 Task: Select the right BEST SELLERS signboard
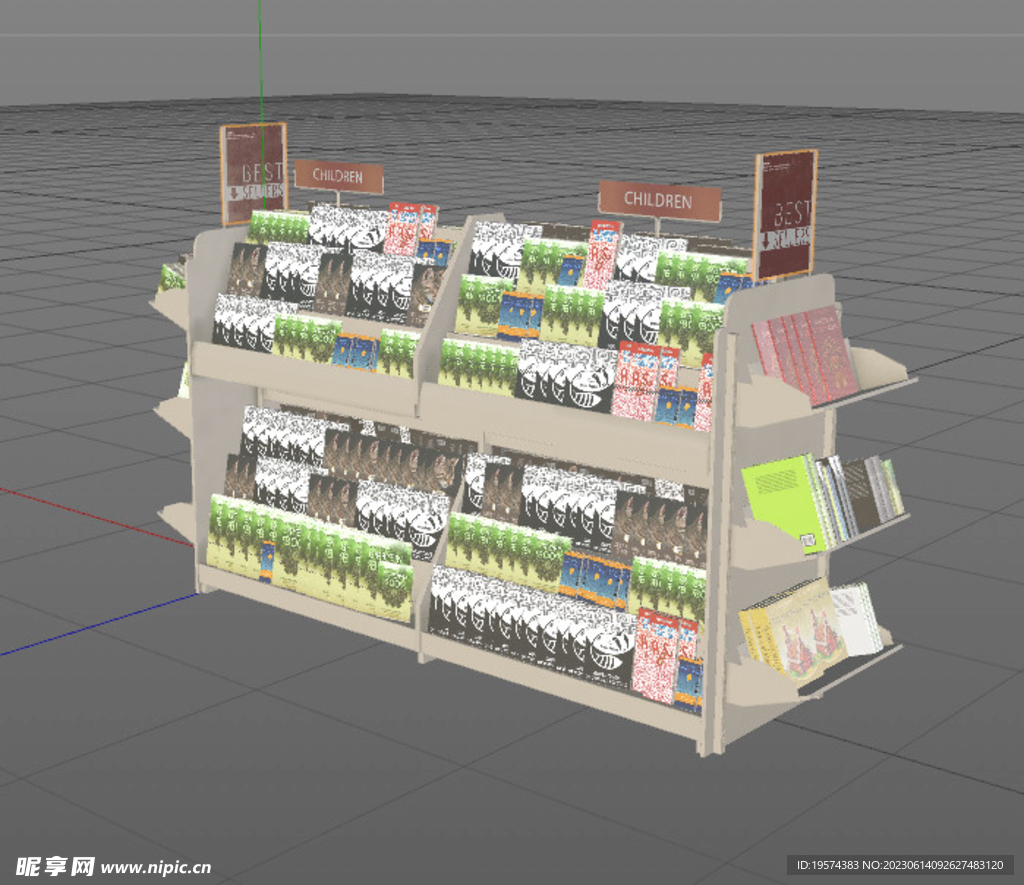785,215
